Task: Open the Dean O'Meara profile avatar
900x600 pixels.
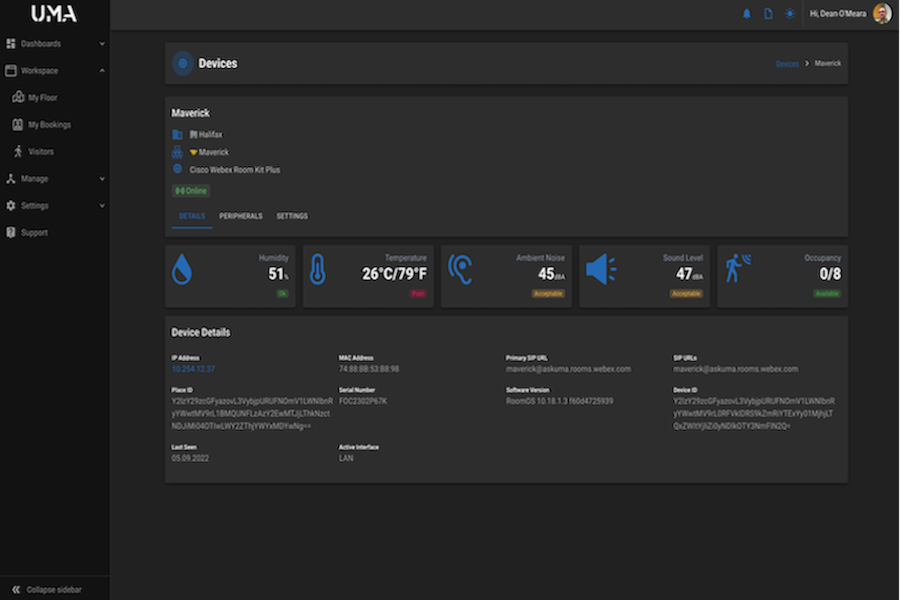Action: (x=882, y=13)
